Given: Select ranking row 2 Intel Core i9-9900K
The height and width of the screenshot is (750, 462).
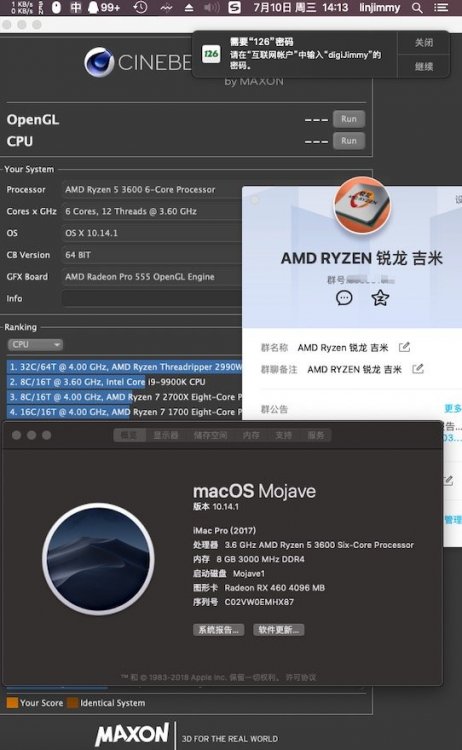Looking at the screenshot, I should pos(125,382).
